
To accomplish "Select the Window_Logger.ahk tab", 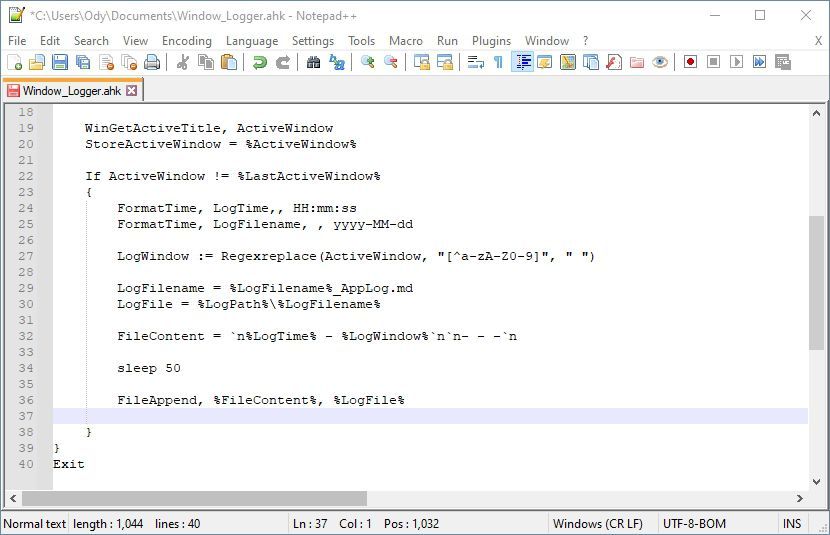I will point(71,91).
